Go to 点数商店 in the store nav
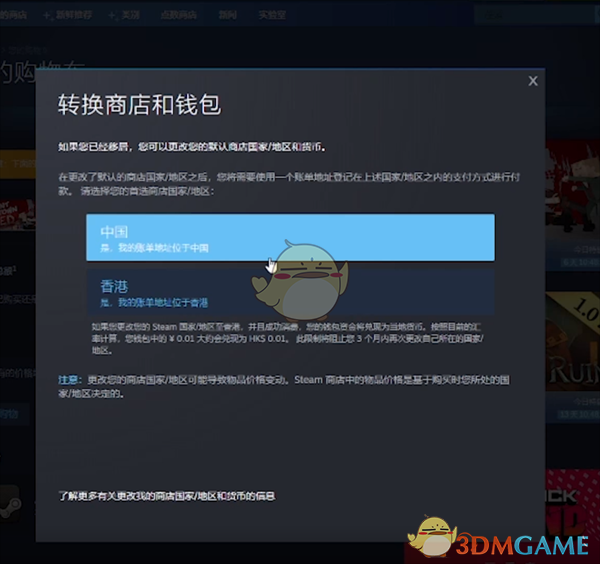Image resolution: width=600 pixels, height=564 pixels. [179, 15]
